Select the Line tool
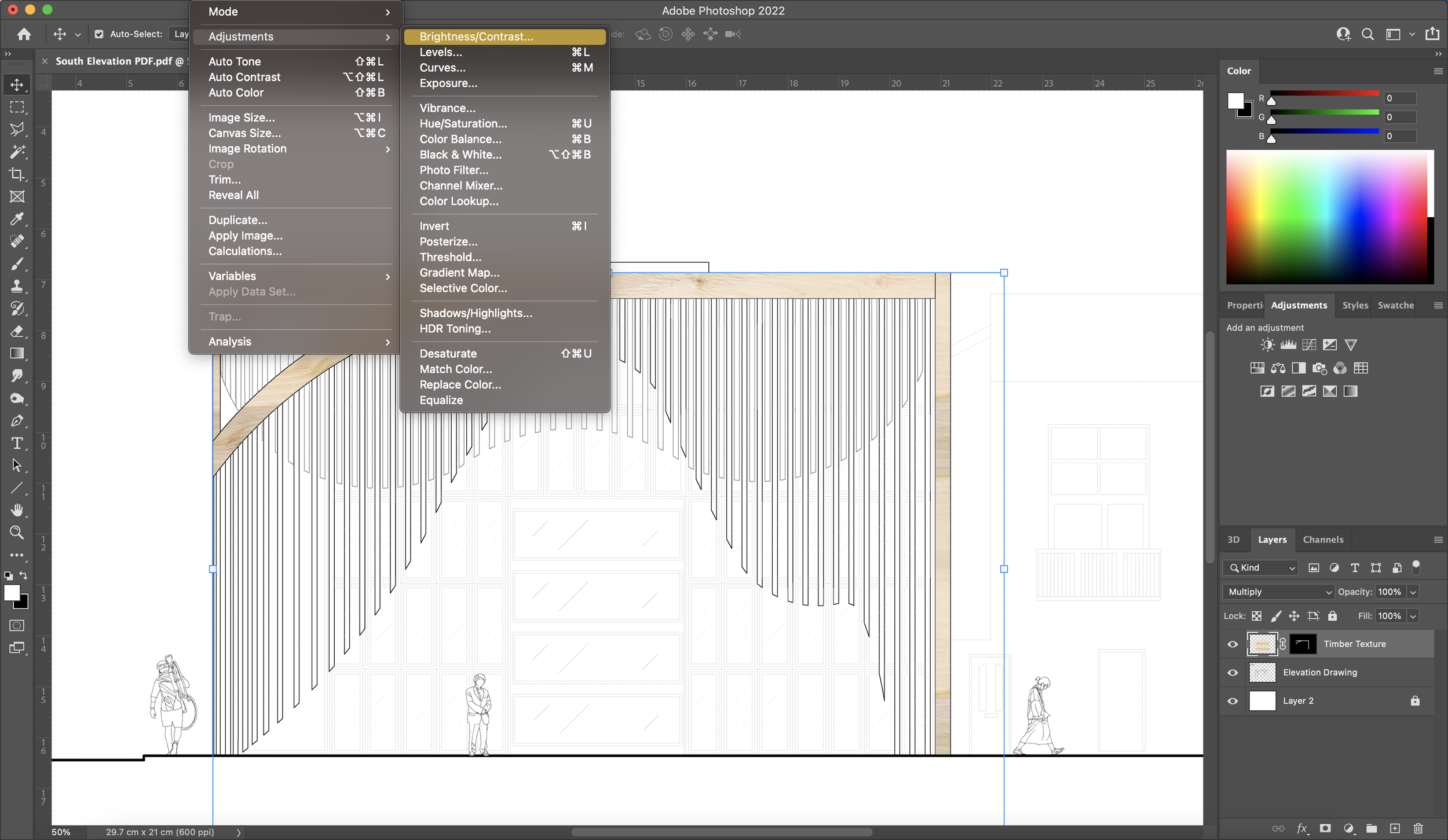 point(17,488)
